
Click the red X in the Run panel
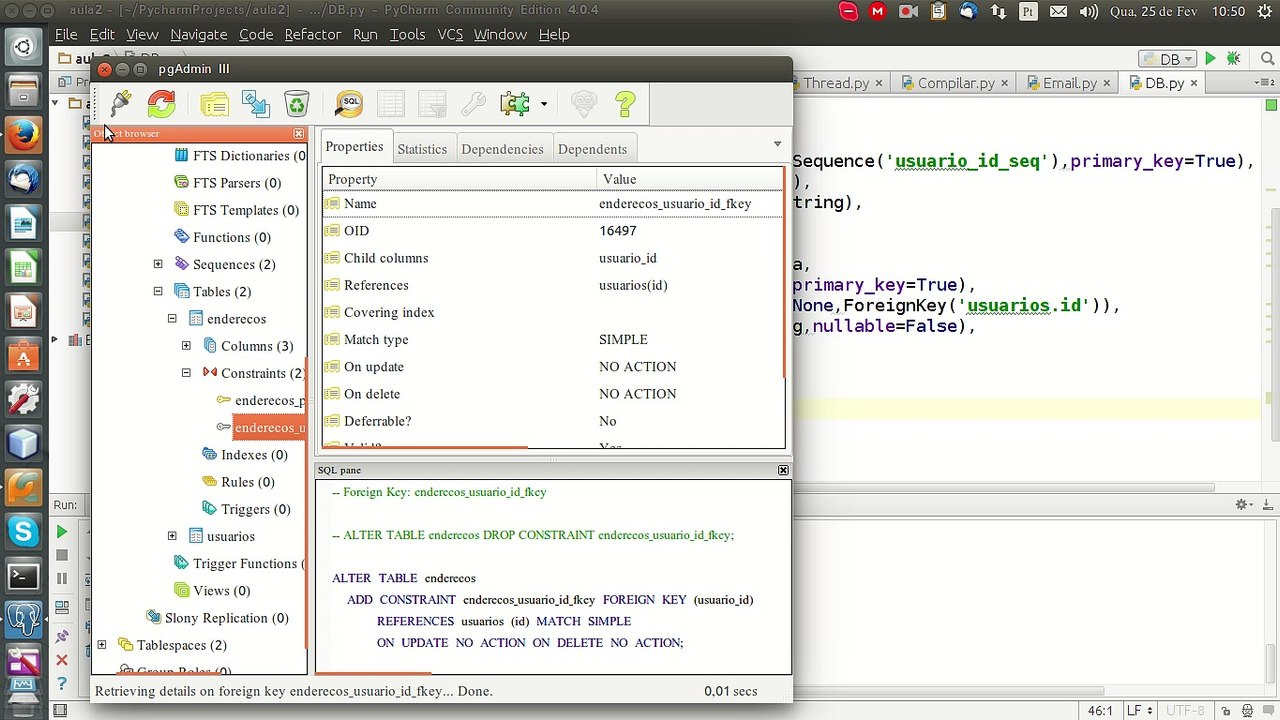[62, 660]
